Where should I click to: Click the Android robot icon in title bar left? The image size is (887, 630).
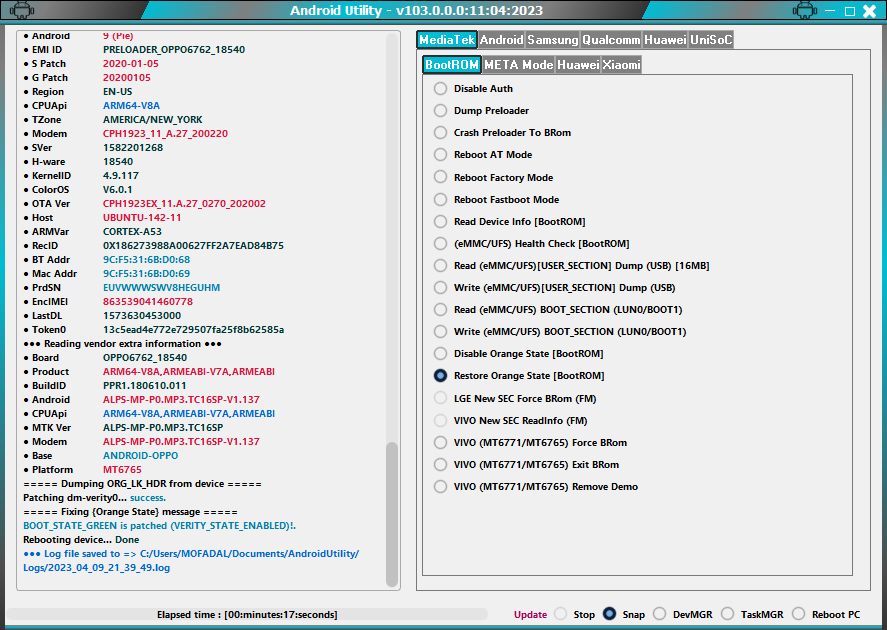pyautogui.click(x=21, y=10)
